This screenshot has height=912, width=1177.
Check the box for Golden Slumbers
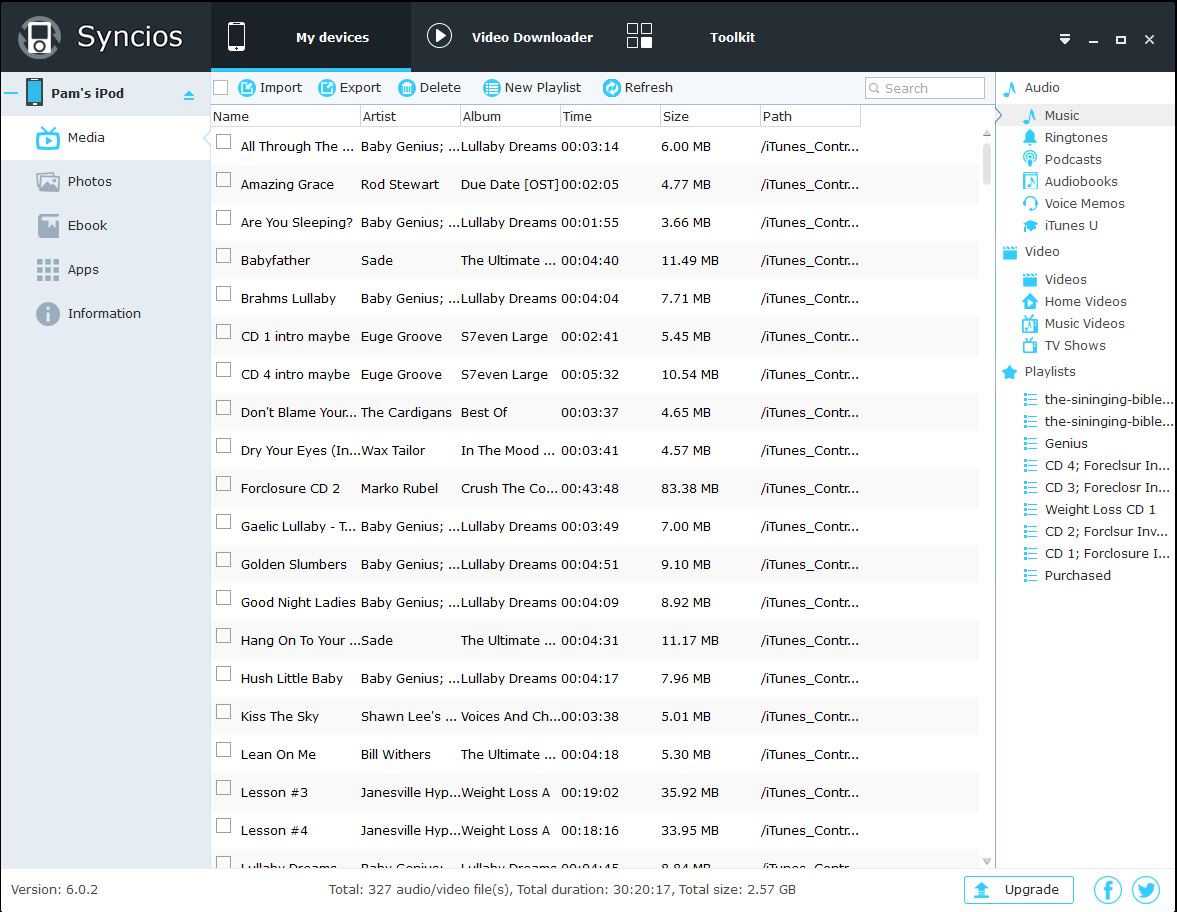pyautogui.click(x=224, y=559)
